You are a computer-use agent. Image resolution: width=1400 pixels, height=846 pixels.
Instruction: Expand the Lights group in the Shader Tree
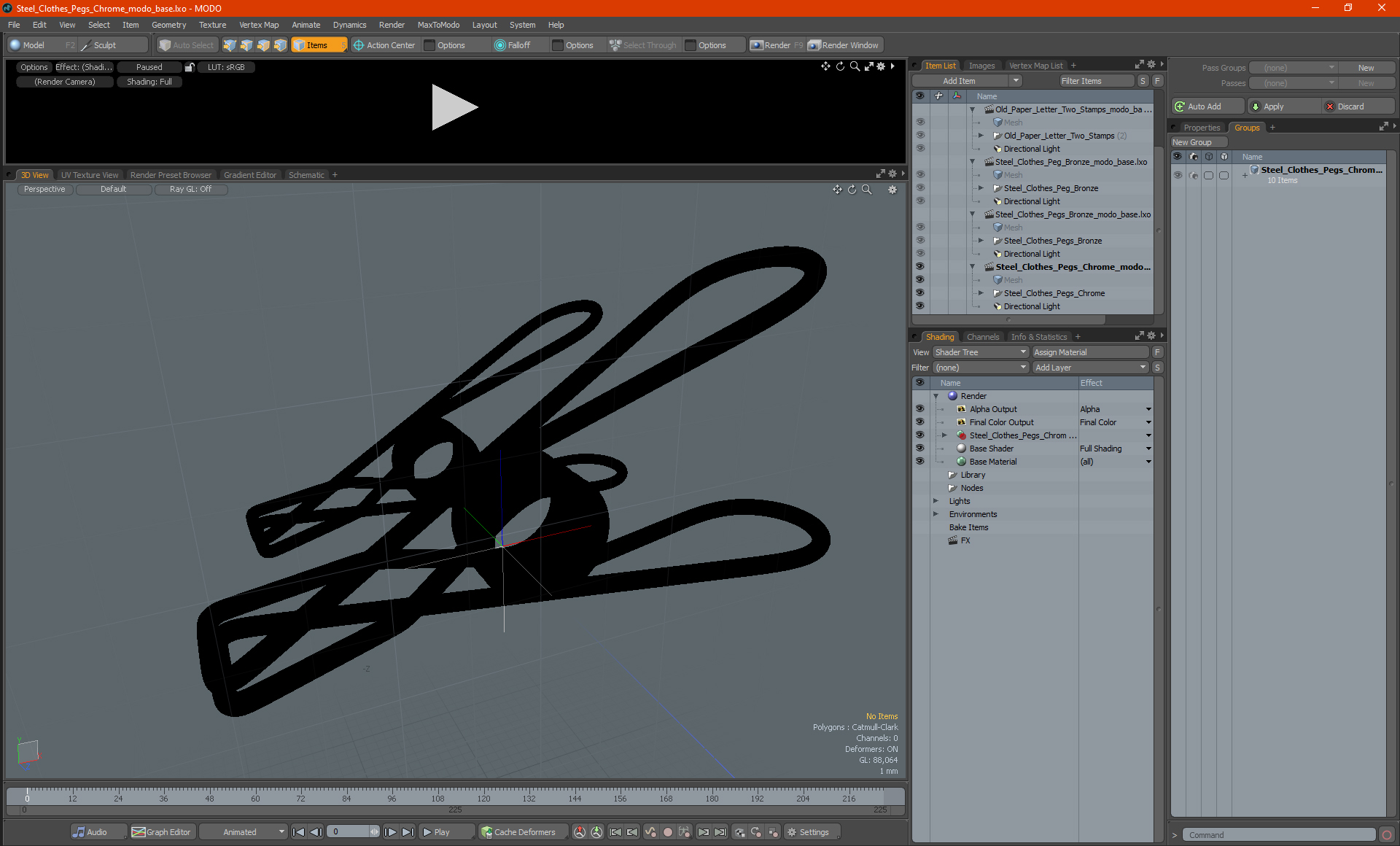[x=936, y=501]
